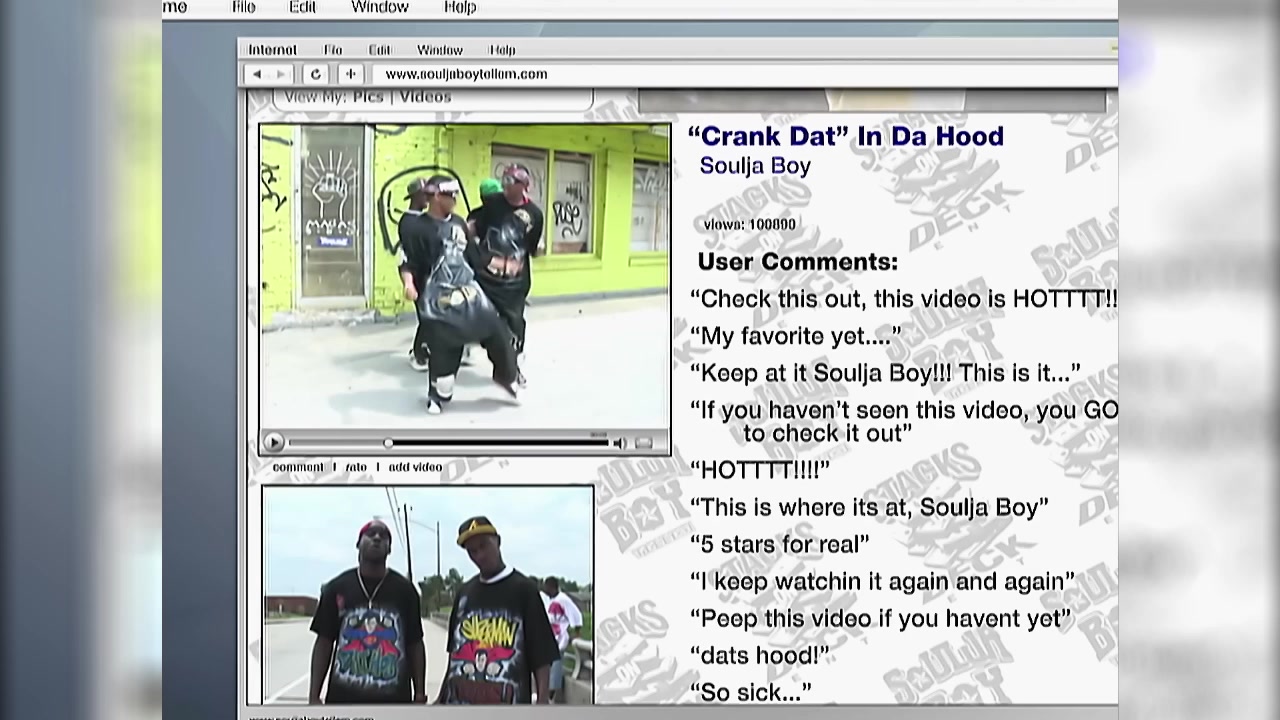Open the Pics link next to View My
Viewport: 1280px width, 720px height.
[368, 97]
